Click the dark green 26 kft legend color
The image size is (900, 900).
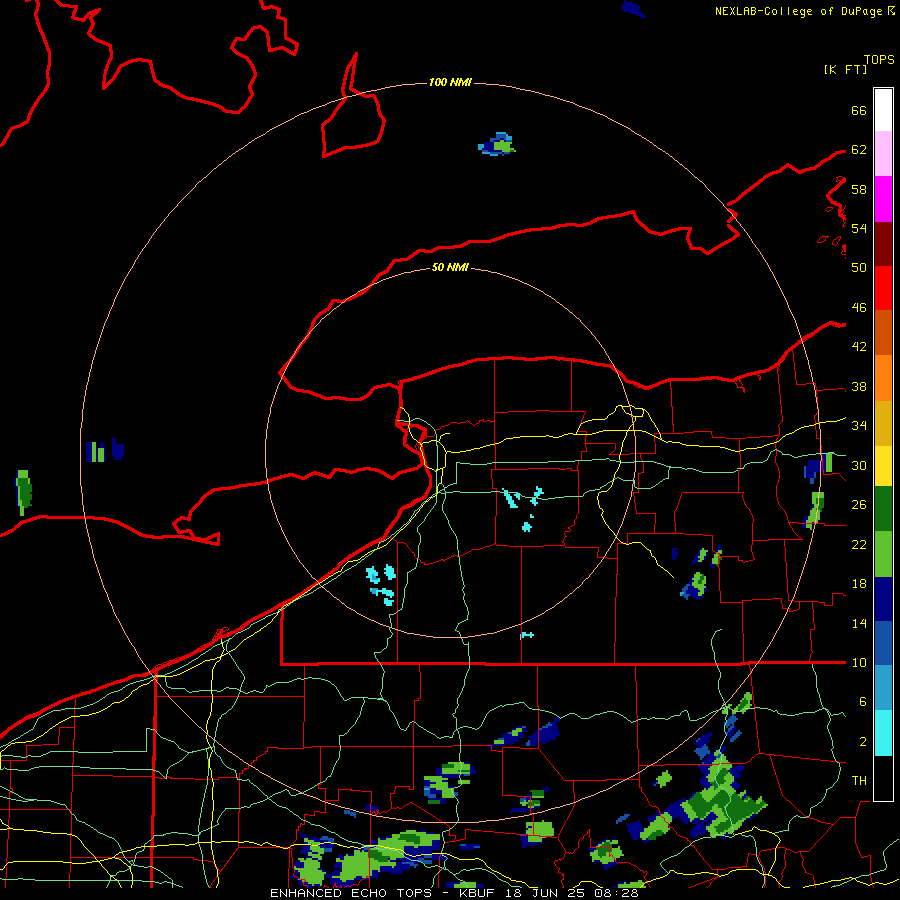point(883,509)
